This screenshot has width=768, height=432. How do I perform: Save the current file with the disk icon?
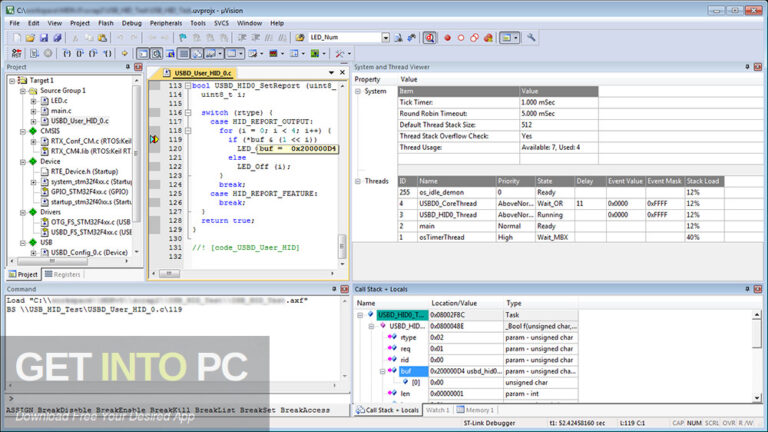coord(44,38)
